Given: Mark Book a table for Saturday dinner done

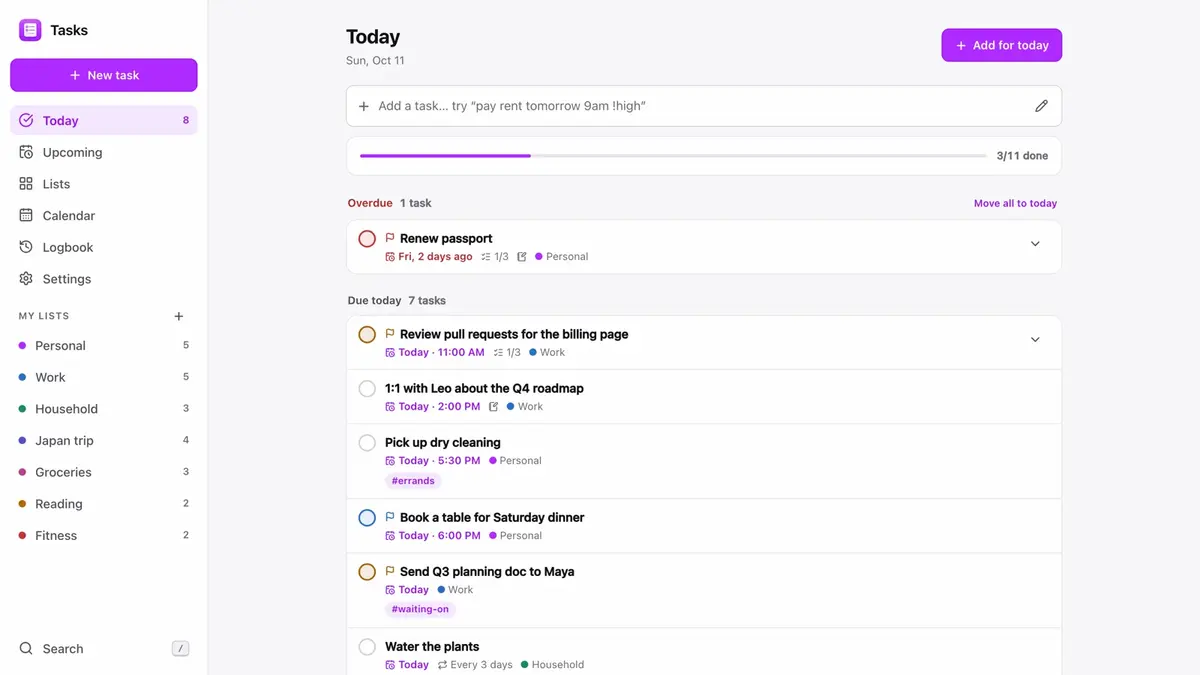Looking at the screenshot, I should point(367,517).
